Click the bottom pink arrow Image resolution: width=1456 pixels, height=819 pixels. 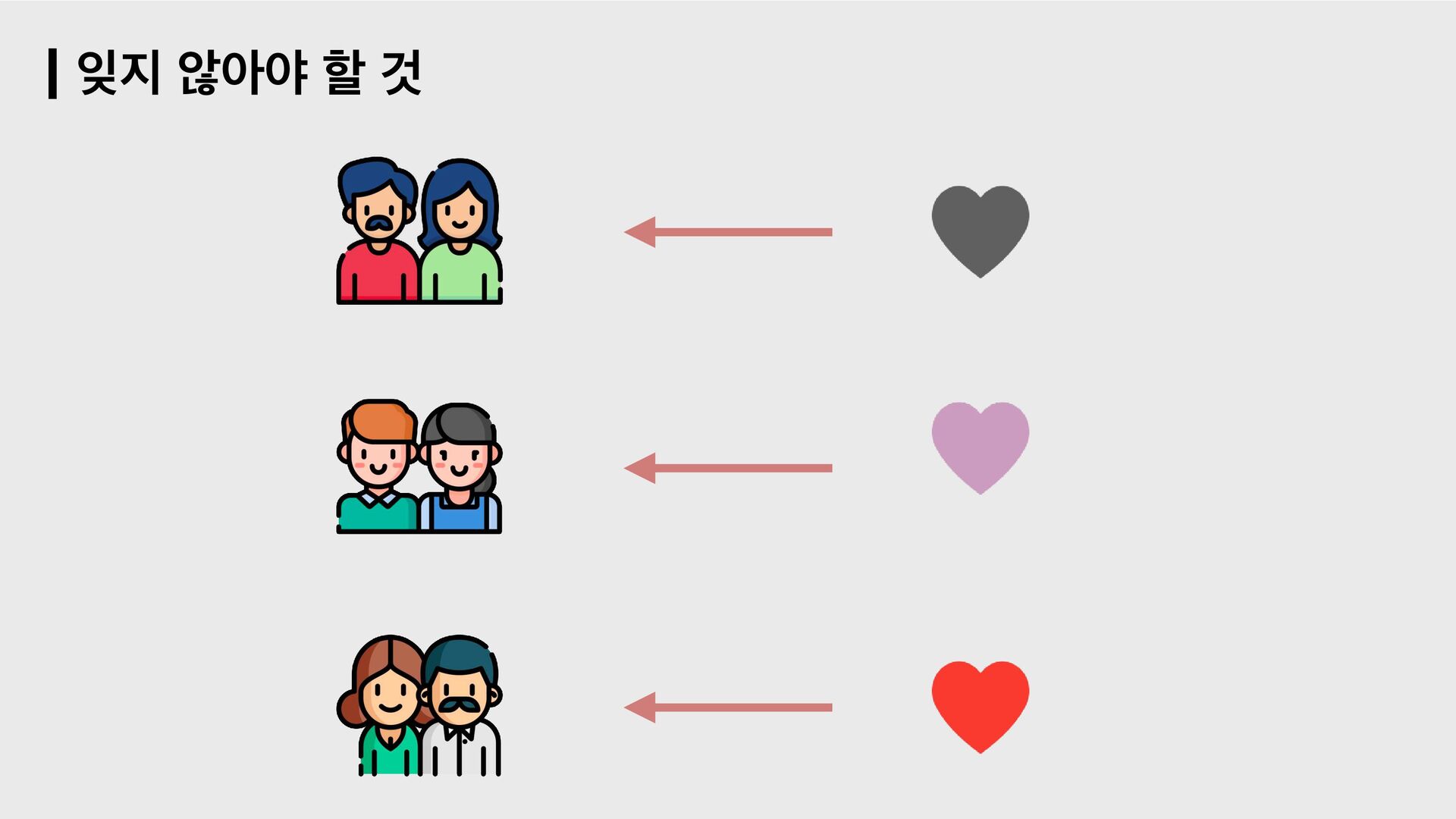[728, 708]
